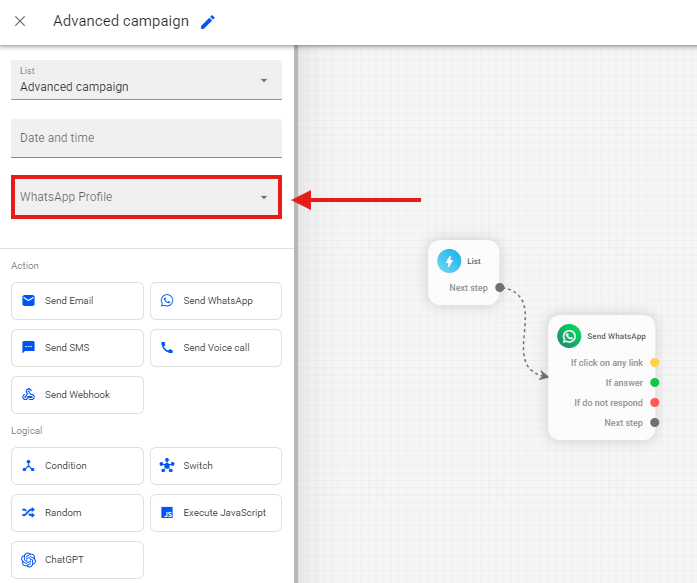Viewport: 697px width, 583px height.
Task: Add a Send WhatsApp action
Action: (x=216, y=301)
